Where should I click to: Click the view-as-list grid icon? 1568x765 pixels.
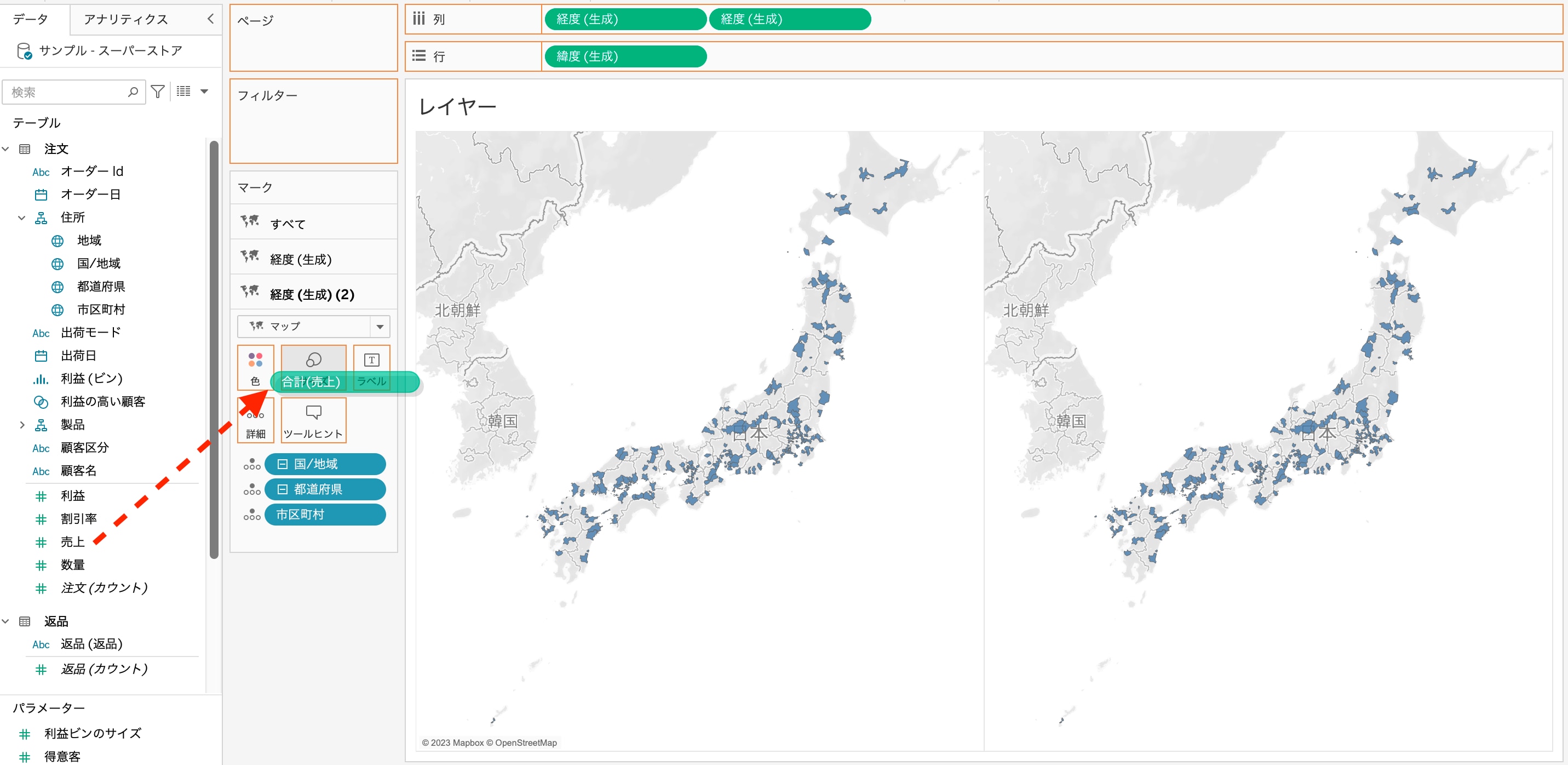pyautogui.click(x=183, y=92)
